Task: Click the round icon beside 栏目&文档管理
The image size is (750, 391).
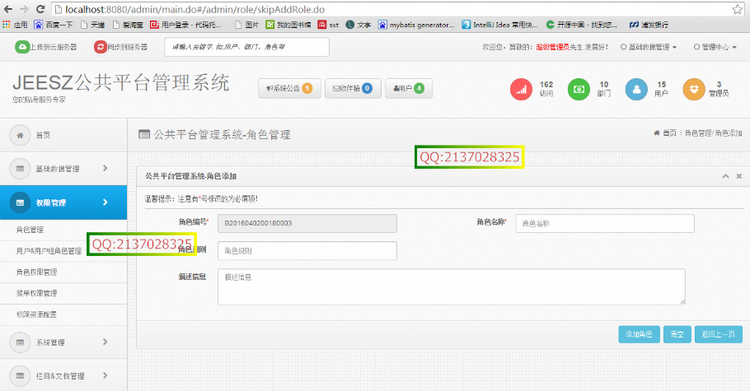Action: [x=20, y=376]
